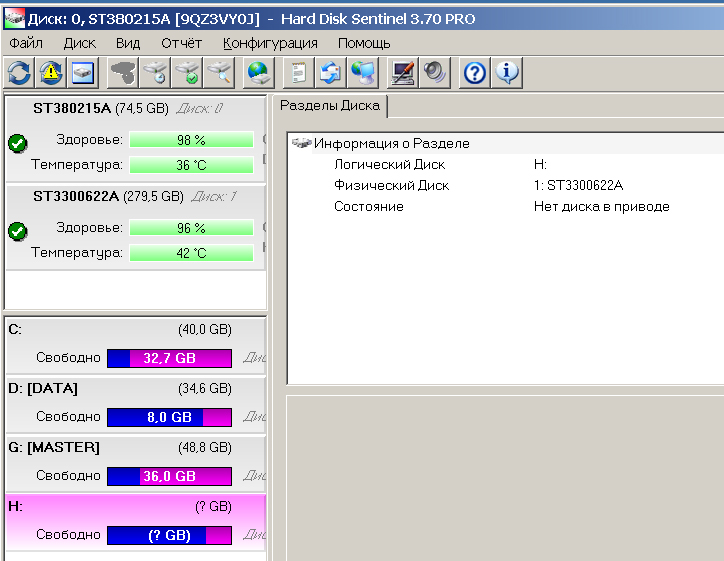
Task: Click the report document toolbar icon
Action: (297, 72)
